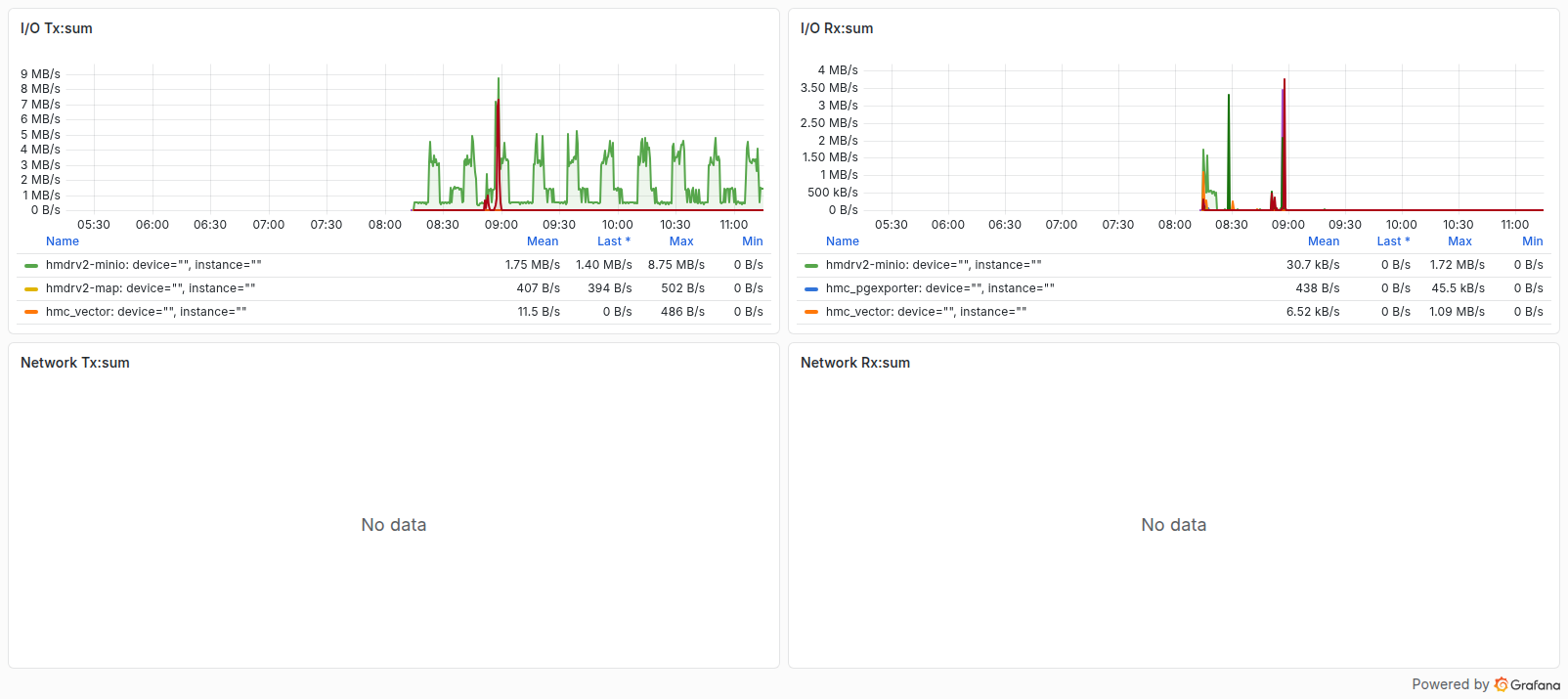1568x699 pixels.
Task: Click the 486 B/s max value
Action: click(x=682, y=312)
